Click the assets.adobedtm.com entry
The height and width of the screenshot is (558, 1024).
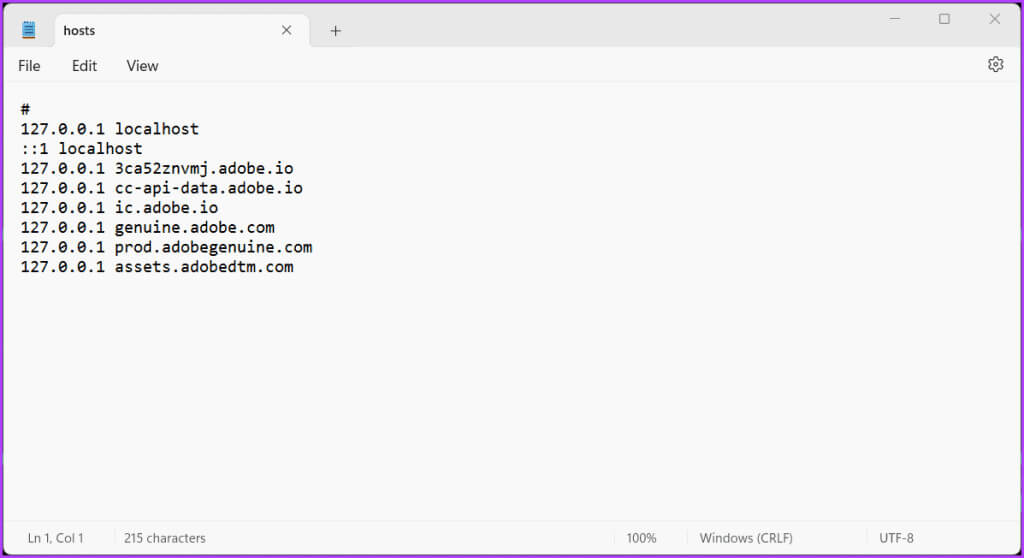coord(157,267)
